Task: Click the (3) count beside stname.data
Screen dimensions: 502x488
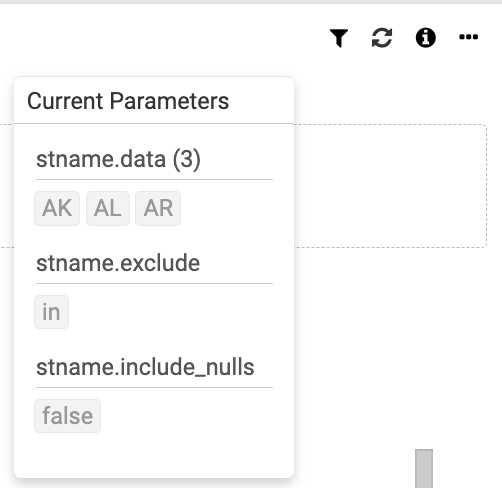Action: click(187, 159)
